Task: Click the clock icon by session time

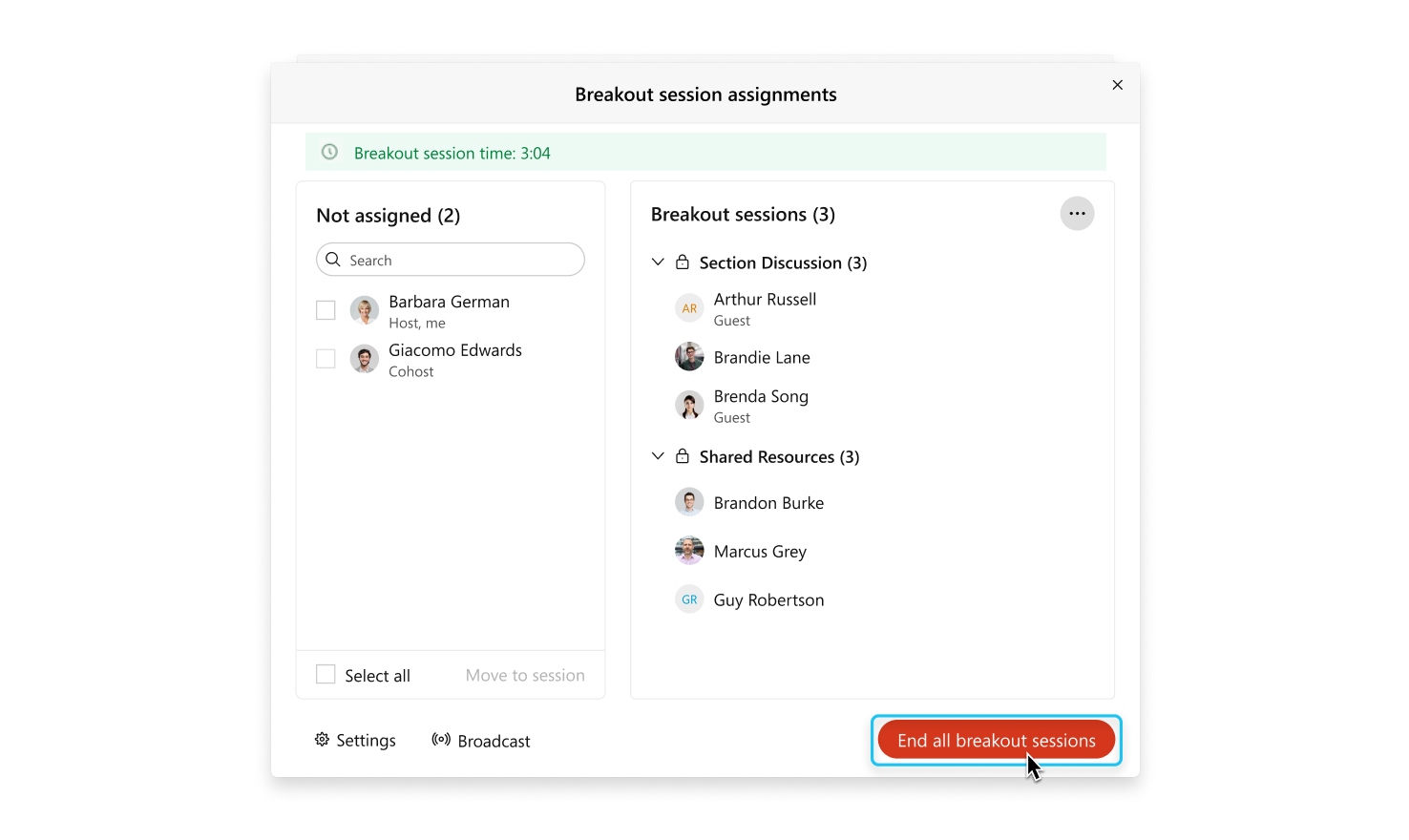Action: point(329,152)
